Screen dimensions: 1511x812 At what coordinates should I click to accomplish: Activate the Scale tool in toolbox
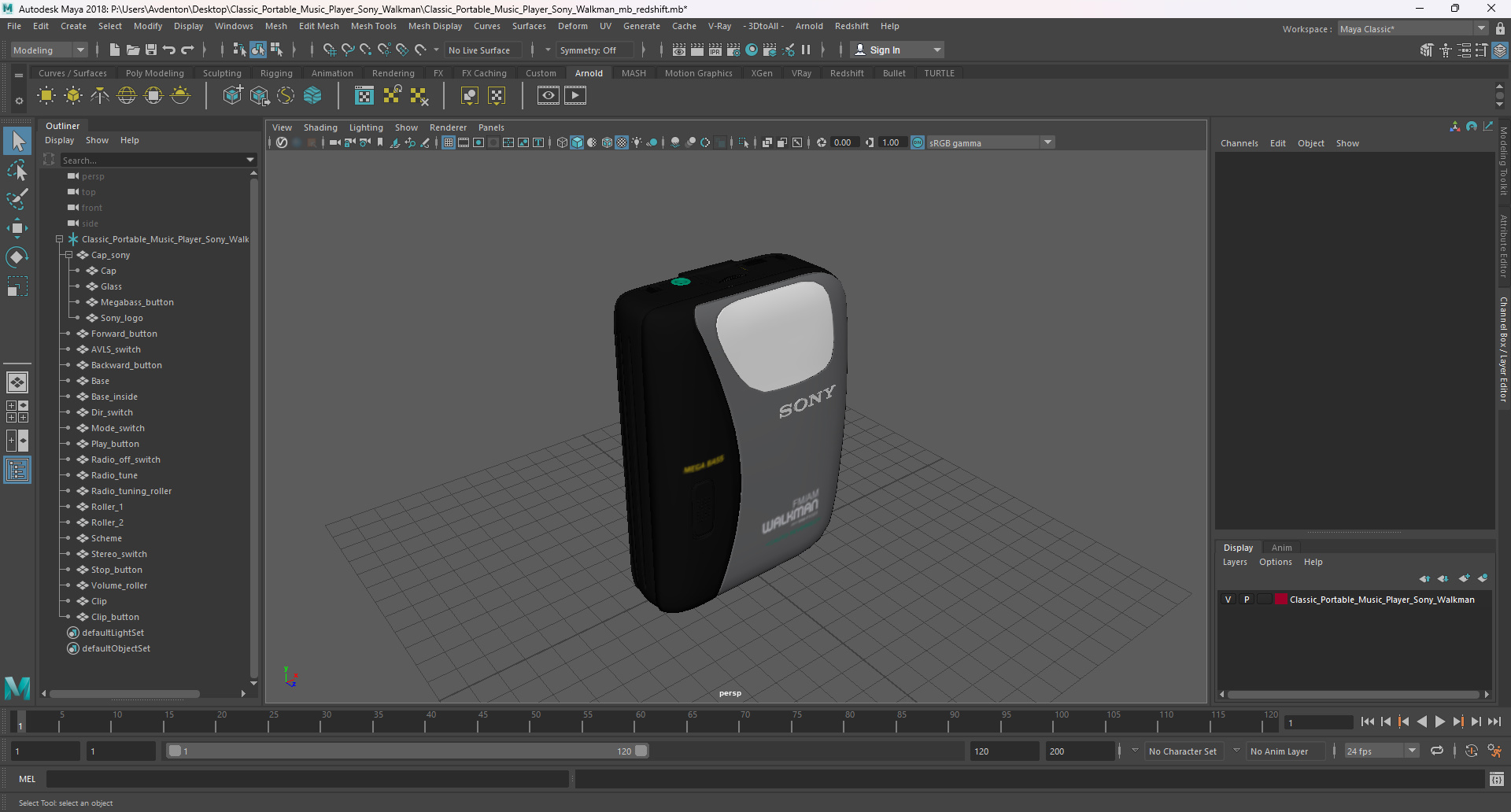[x=17, y=286]
